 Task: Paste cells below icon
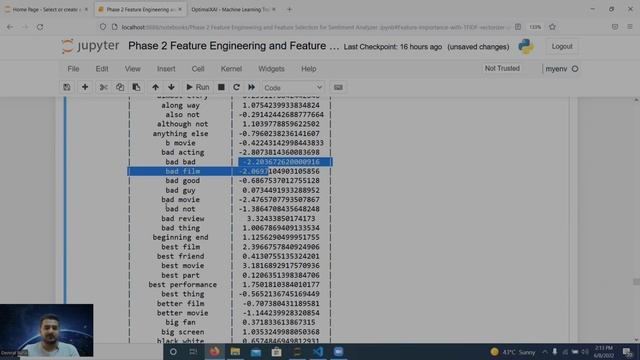click(x=136, y=87)
